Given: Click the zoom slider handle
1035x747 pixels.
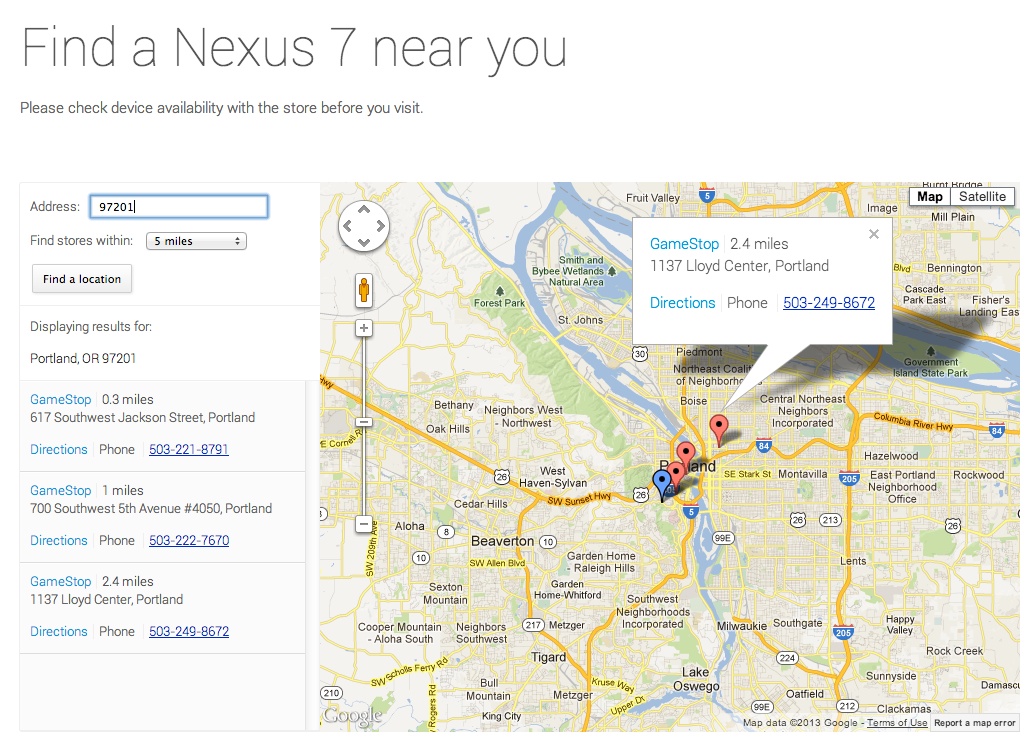Looking at the screenshot, I should coord(364,422).
